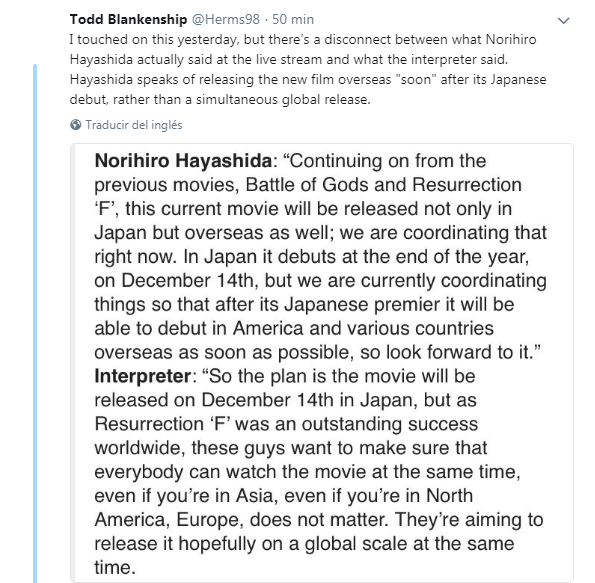The image size is (595, 583).
Task: Open the tweet's 50 min timestamp
Action: click(x=293, y=19)
